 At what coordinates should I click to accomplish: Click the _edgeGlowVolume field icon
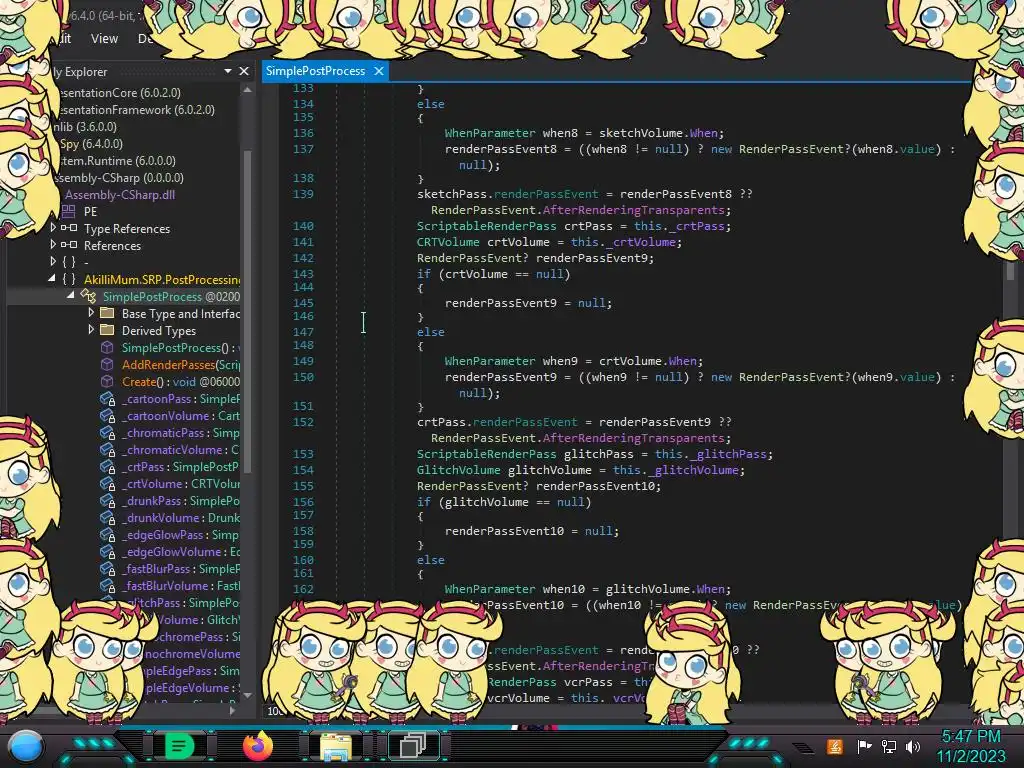[x=108, y=551]
